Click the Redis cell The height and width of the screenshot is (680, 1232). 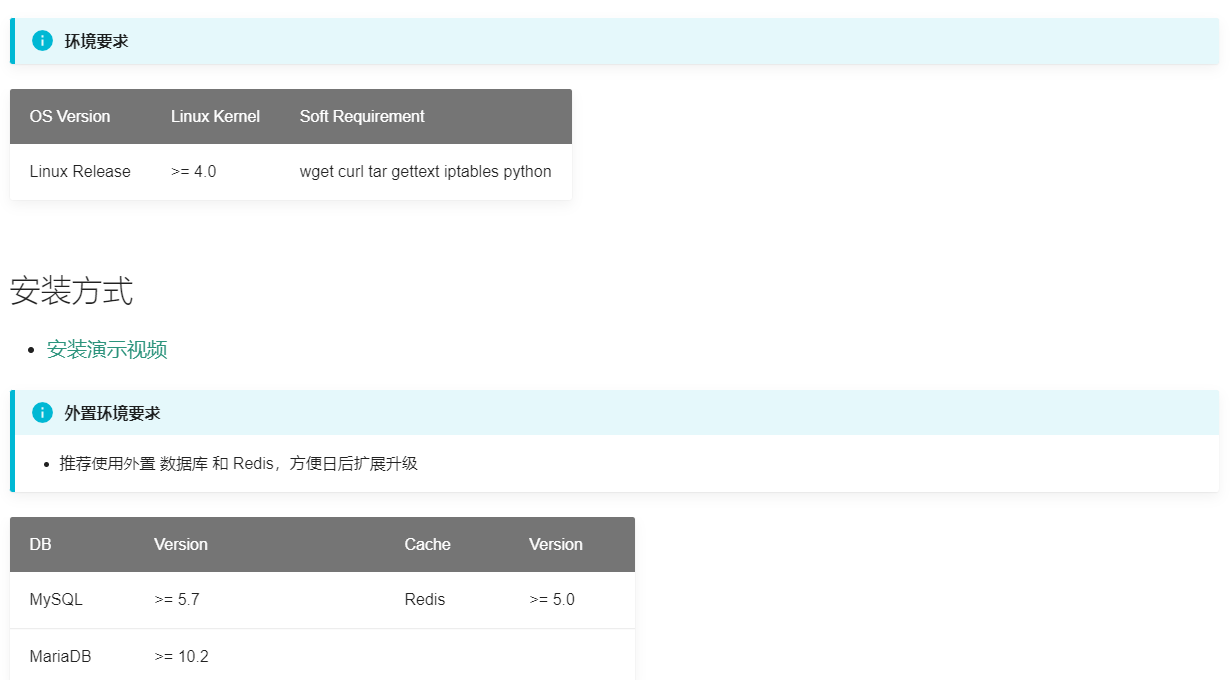(425, 600)
